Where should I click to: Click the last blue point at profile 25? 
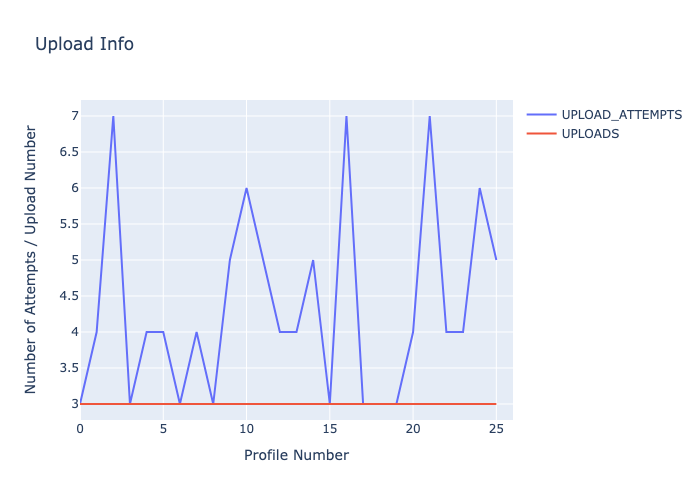tap(496, 260)
